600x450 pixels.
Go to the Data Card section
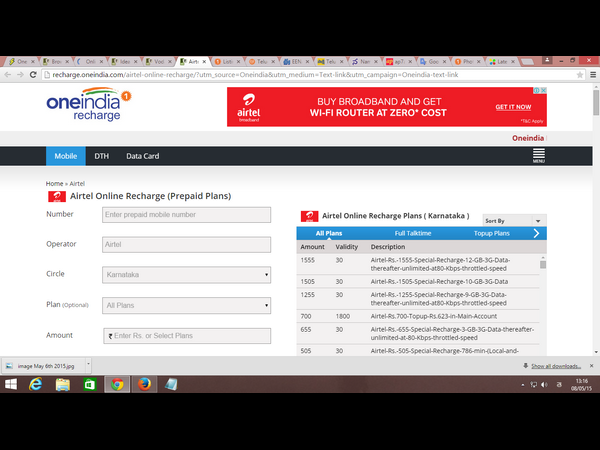(142, 156)
